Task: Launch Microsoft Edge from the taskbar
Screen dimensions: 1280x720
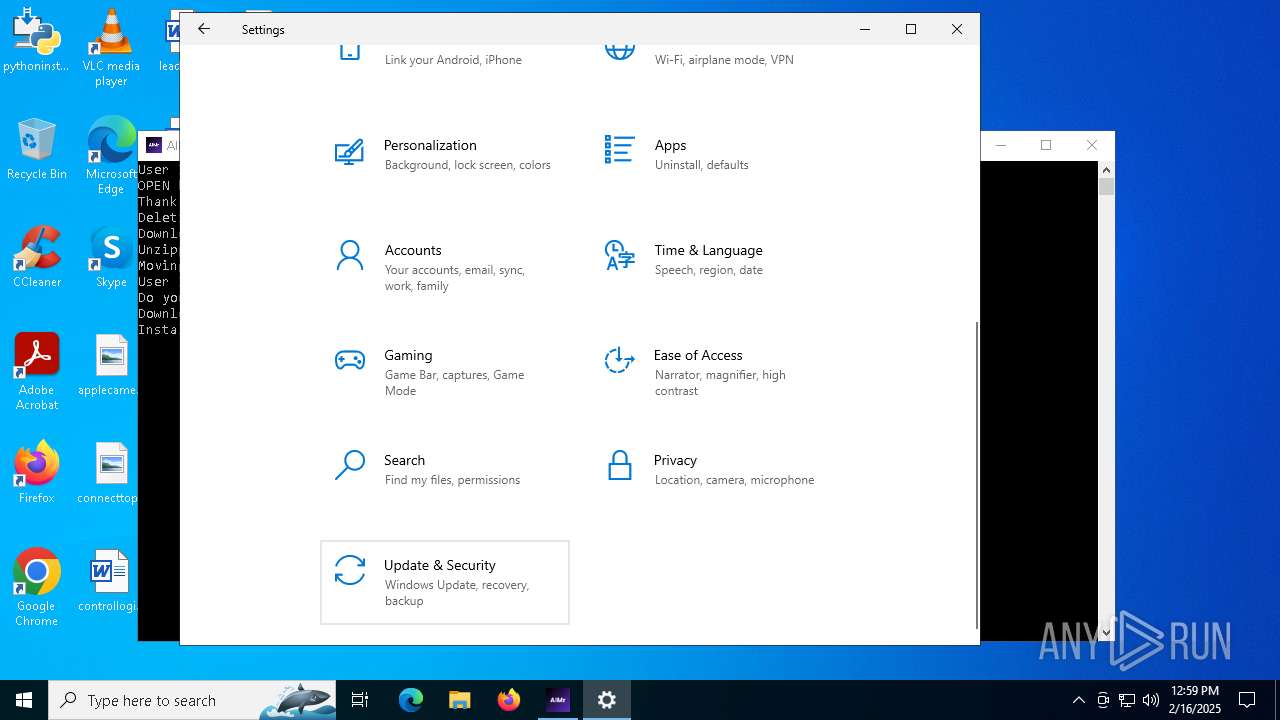Action: (411, 700)
